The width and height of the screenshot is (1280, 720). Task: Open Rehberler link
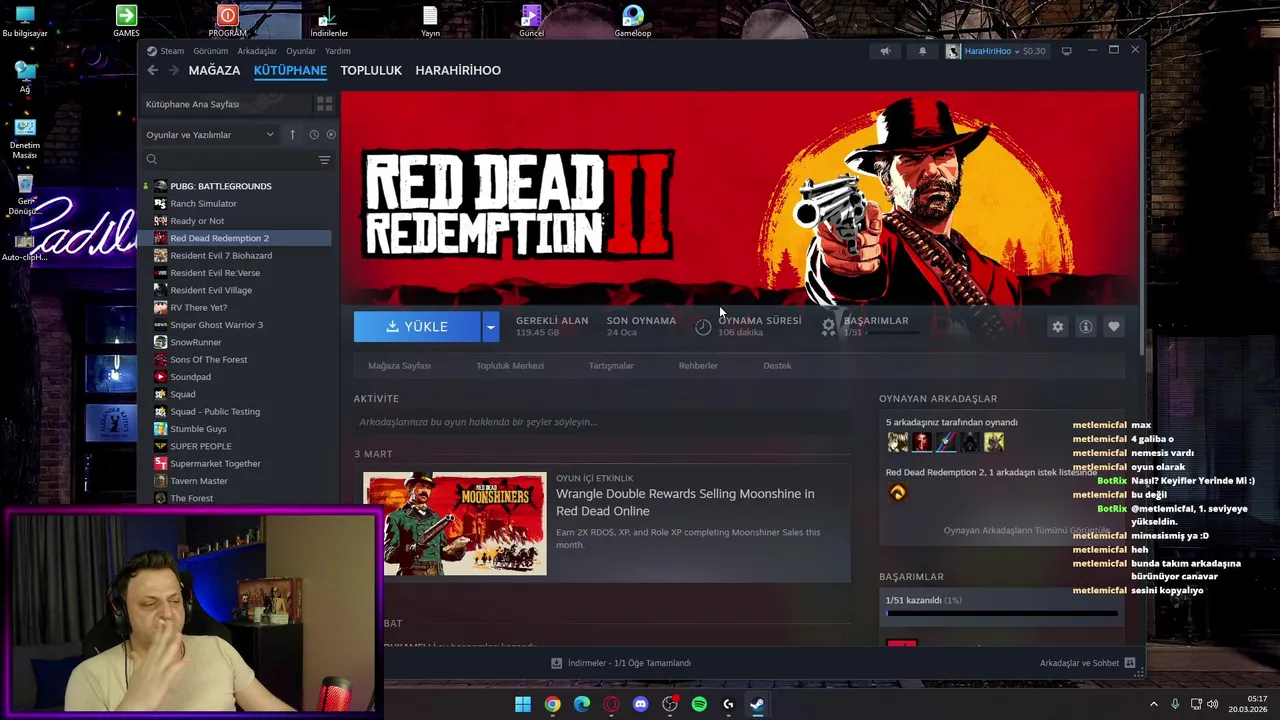[698, 366]
